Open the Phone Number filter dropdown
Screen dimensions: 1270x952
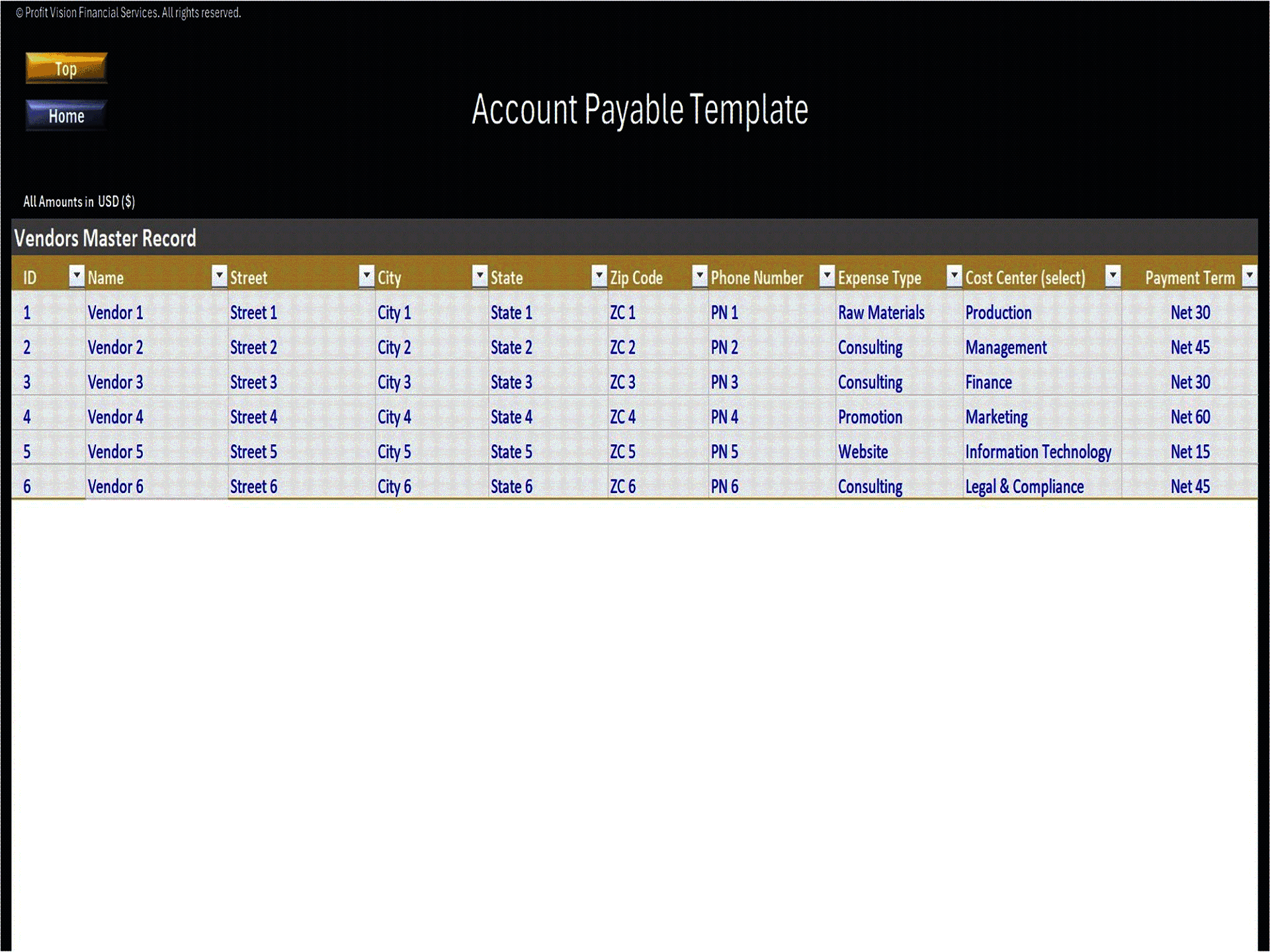pyautogui.click(x=827, y=276)
